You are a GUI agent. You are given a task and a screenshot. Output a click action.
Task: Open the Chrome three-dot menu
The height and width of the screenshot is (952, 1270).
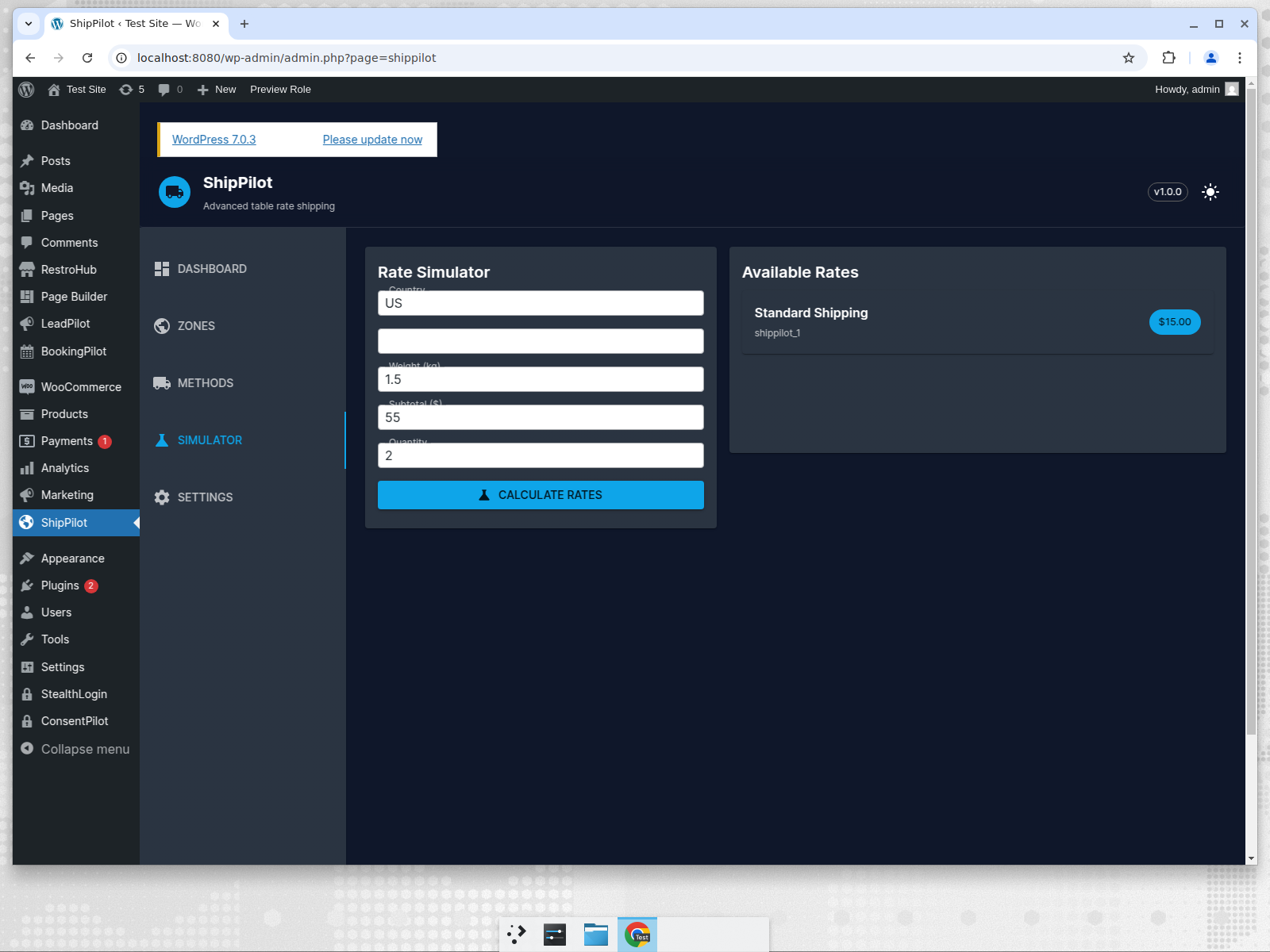[1240, 58]
